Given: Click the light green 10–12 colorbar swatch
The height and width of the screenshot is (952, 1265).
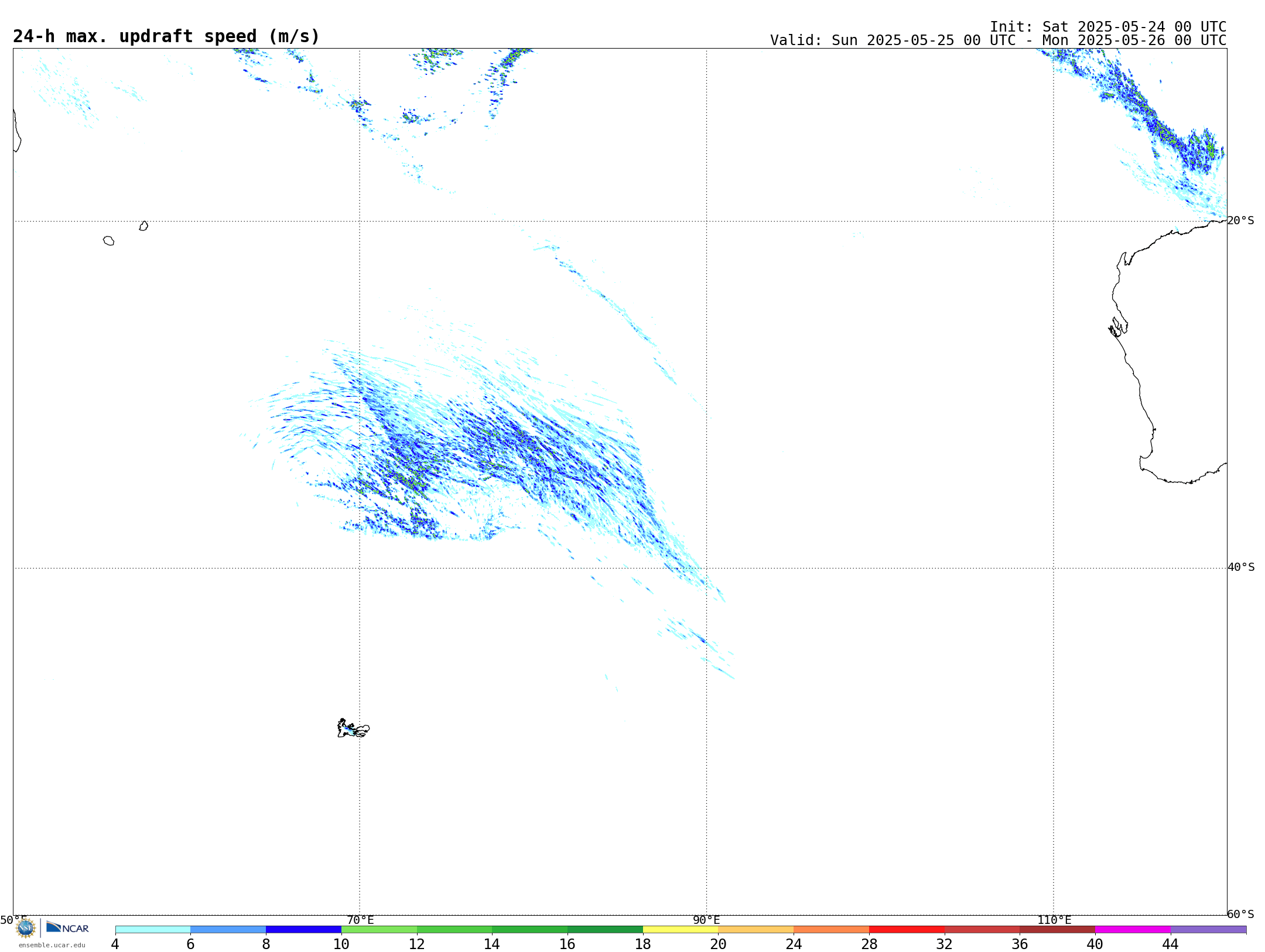Looking at the screenshot, I should [x=379, y=930].
